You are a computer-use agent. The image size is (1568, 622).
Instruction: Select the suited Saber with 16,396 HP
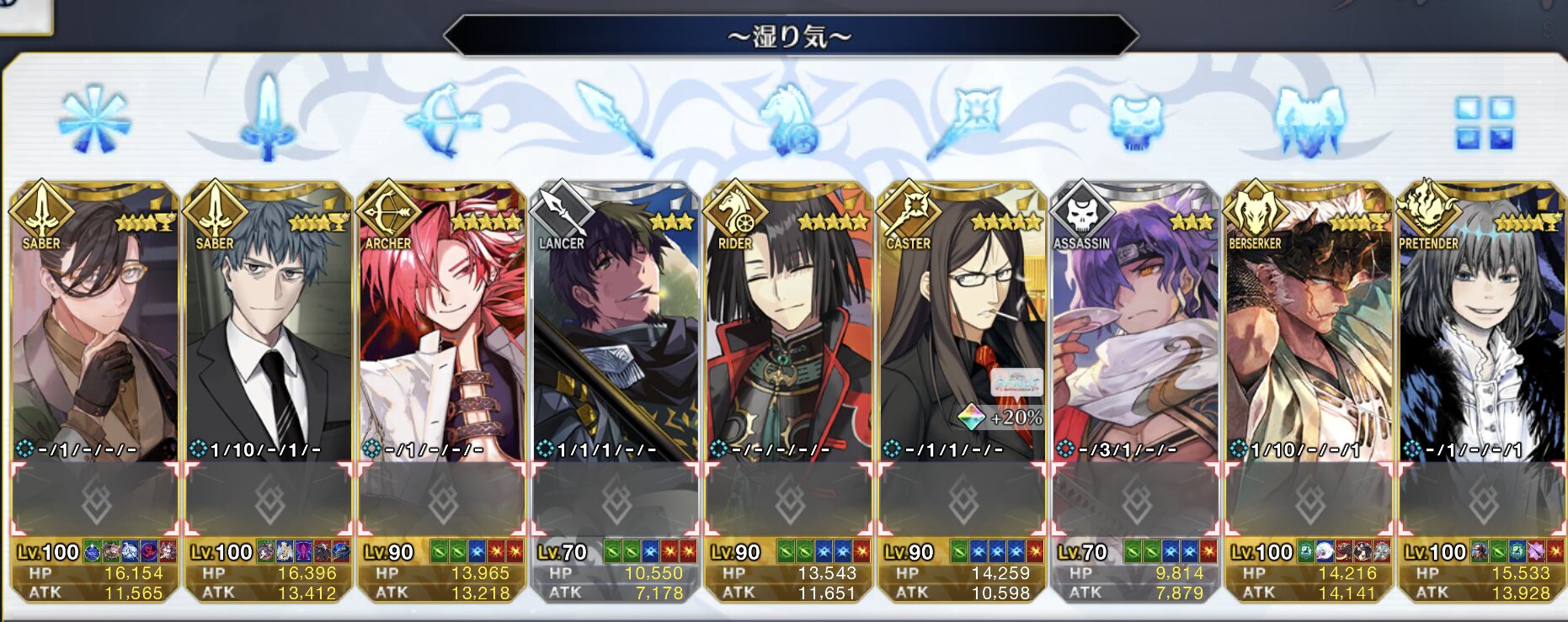point(269,391)
